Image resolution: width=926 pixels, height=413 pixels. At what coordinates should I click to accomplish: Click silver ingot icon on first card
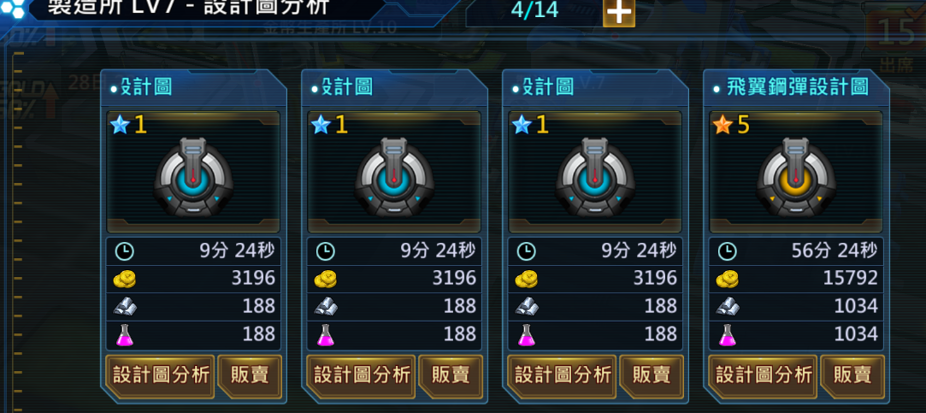(125, 306)
